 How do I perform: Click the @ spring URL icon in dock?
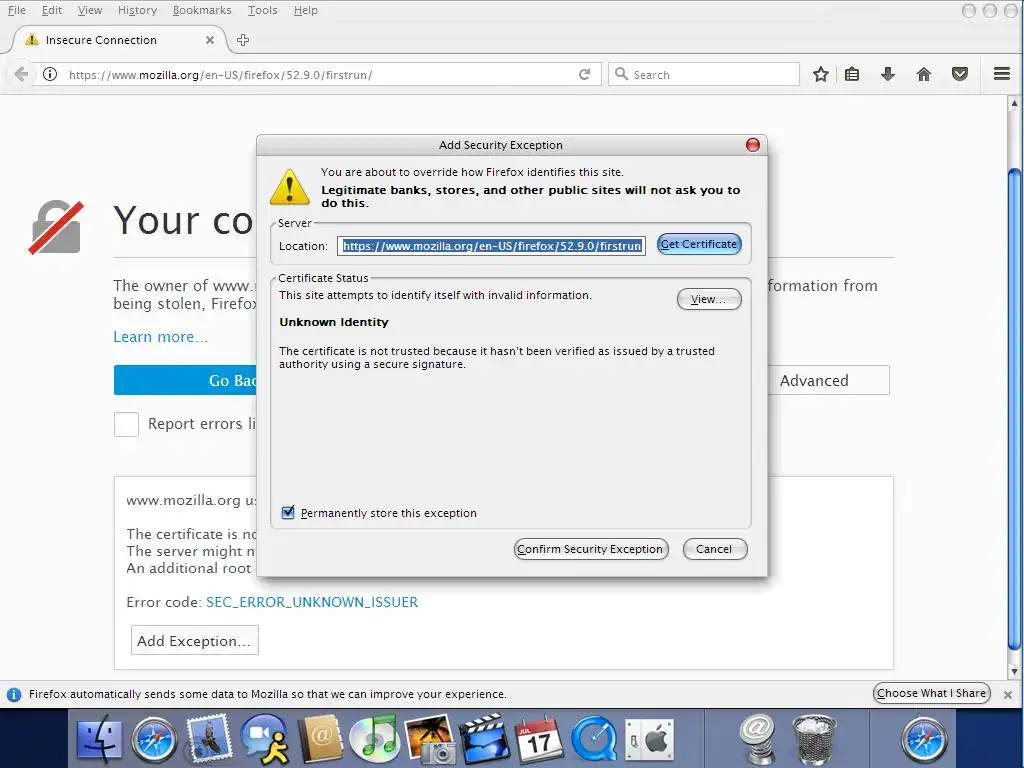758,739
